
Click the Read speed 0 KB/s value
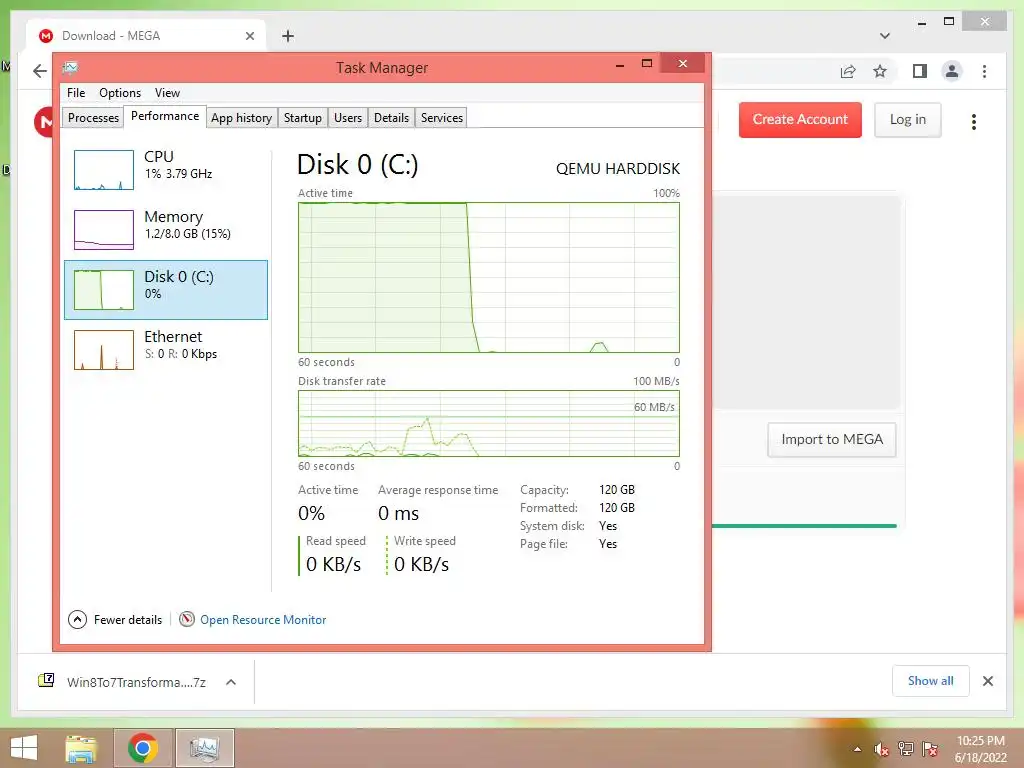[333, 564]
